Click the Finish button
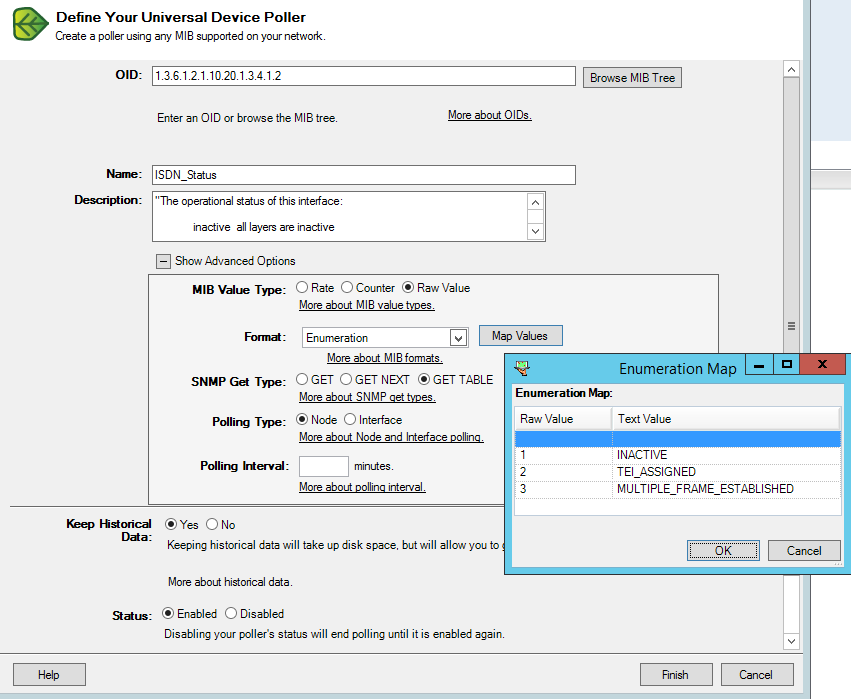The height and width of the screenshot is (699, 851). pyautogui.click(x=676, y=675)
